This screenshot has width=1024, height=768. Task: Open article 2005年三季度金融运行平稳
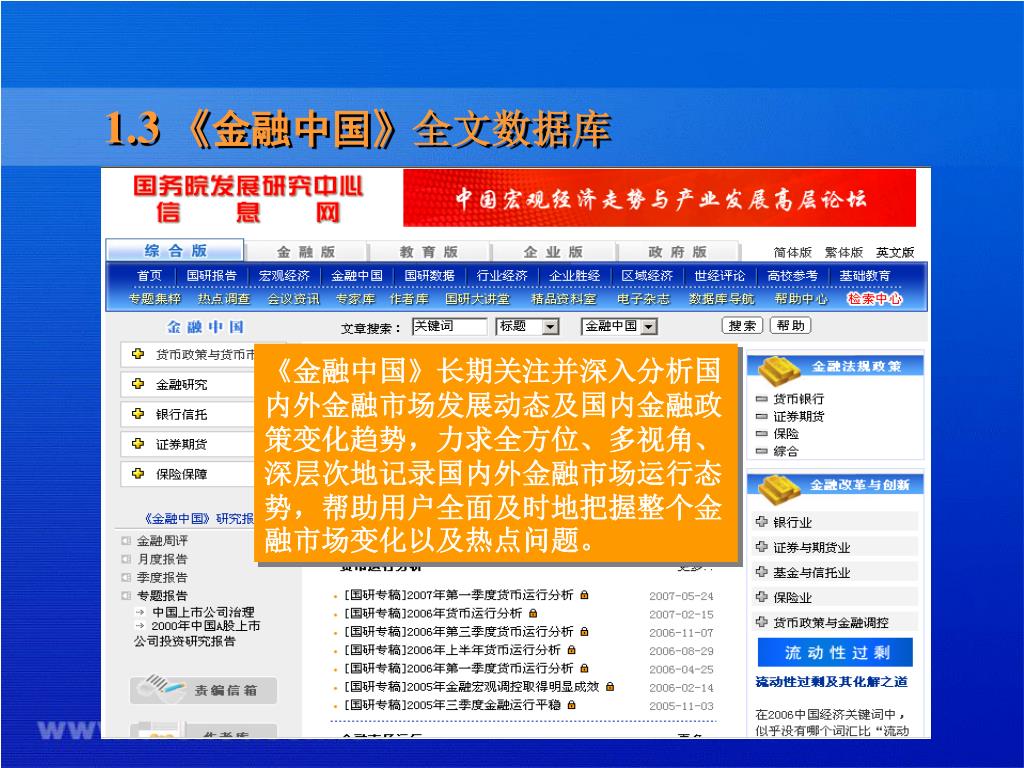[452, 705]
